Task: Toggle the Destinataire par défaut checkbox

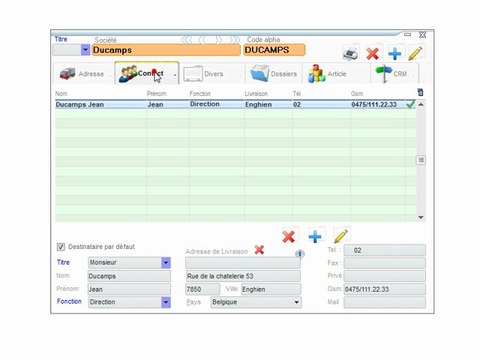Action: pos(61,247)
